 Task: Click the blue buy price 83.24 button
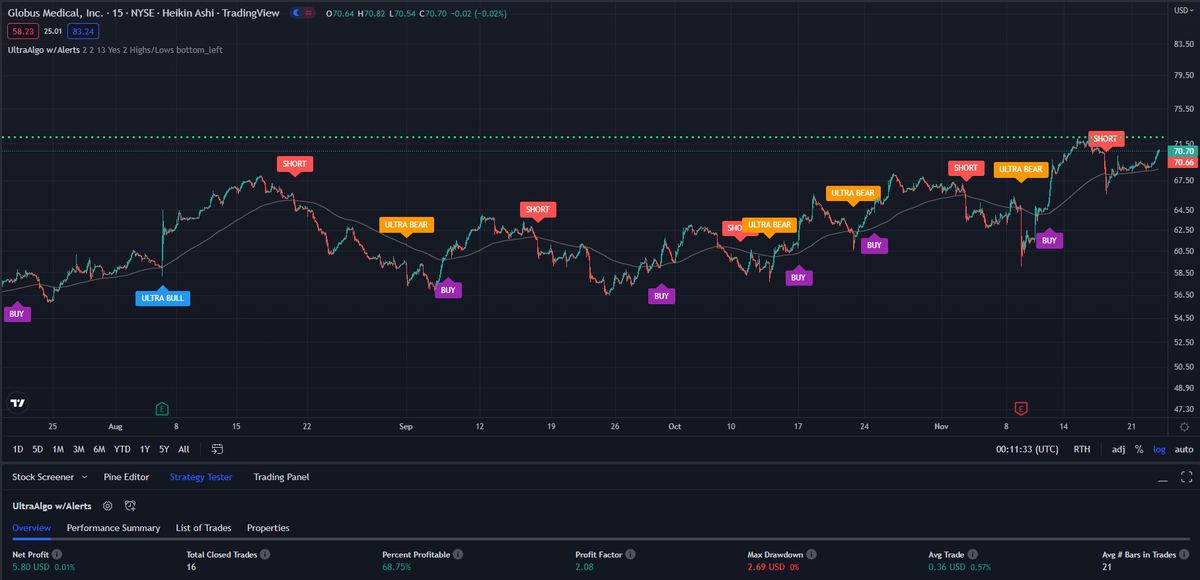pos(83,31)
